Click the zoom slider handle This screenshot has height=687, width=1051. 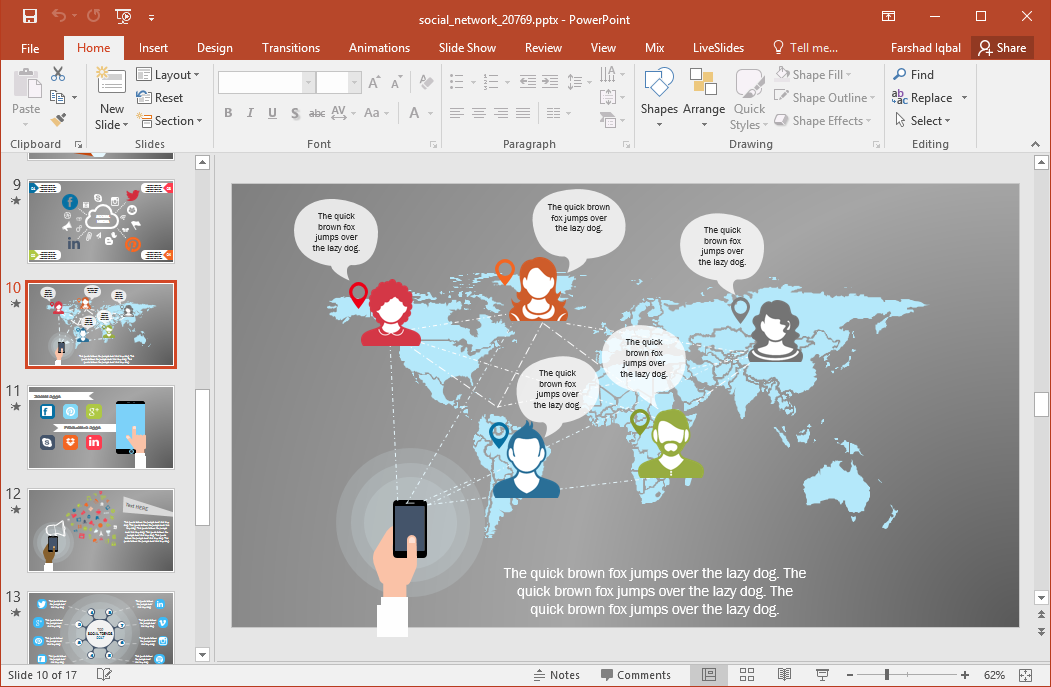pos(886,675)
